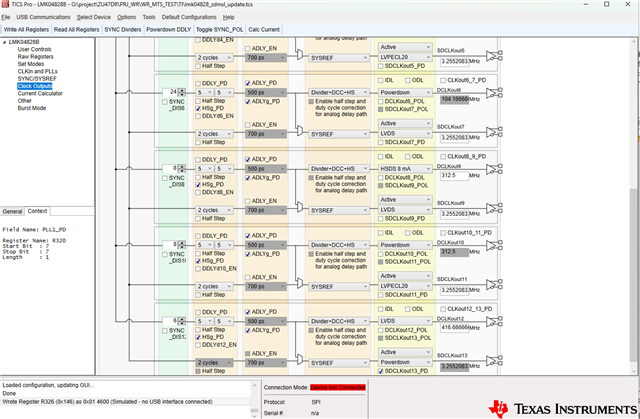This screenshot has width=640, height=419.
Task: Increment the DCLKout6 divider value 24 stepper
Action: point(182,91)
